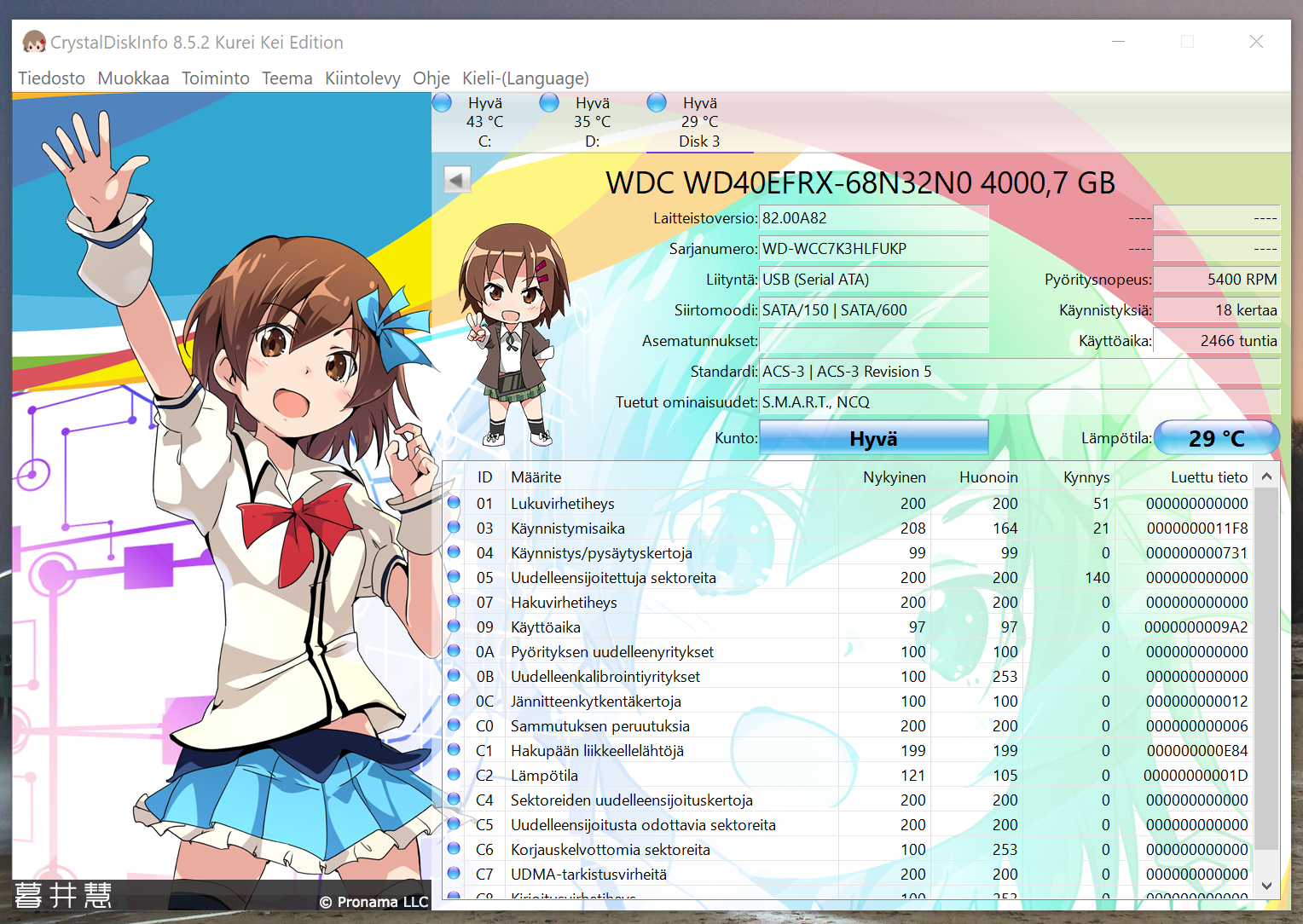Click status orb for Lämpötila attribute row
Viewport: 1303px width, 924px height.
tap(454, 775)
